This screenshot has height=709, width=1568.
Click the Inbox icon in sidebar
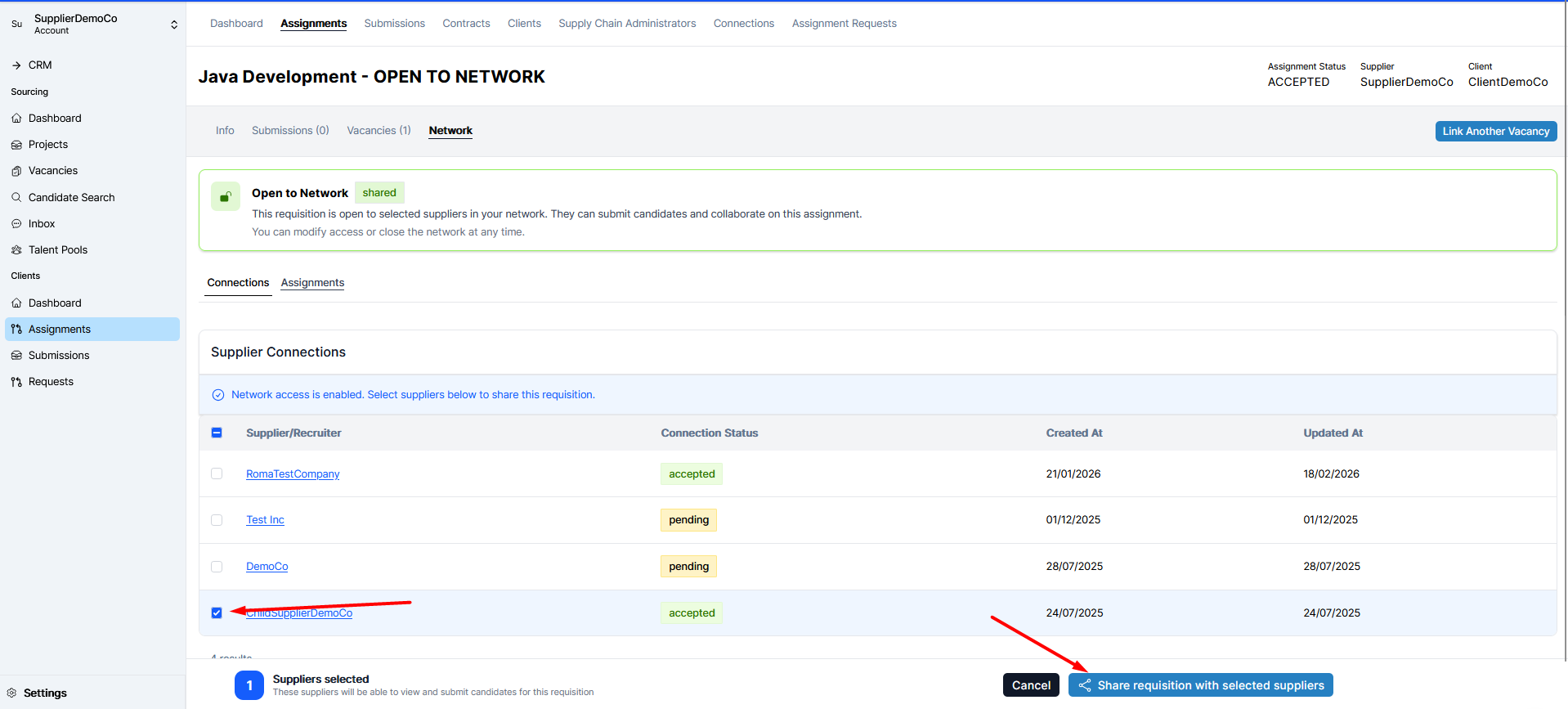click(16, 224)
